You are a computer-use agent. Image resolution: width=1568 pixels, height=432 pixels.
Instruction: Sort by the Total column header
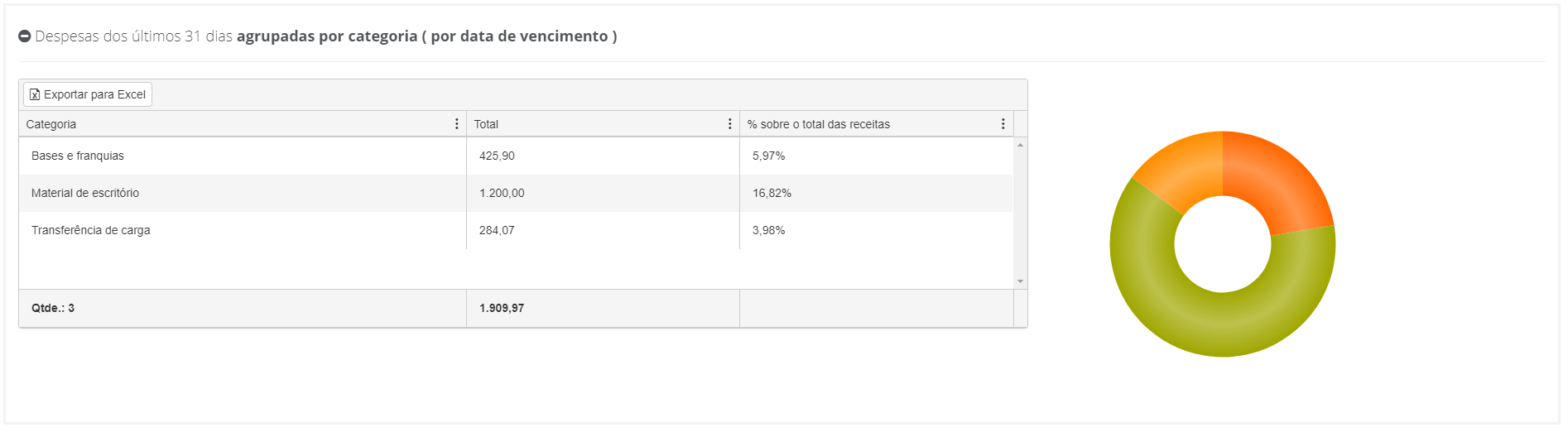click(x=486, y=124)
